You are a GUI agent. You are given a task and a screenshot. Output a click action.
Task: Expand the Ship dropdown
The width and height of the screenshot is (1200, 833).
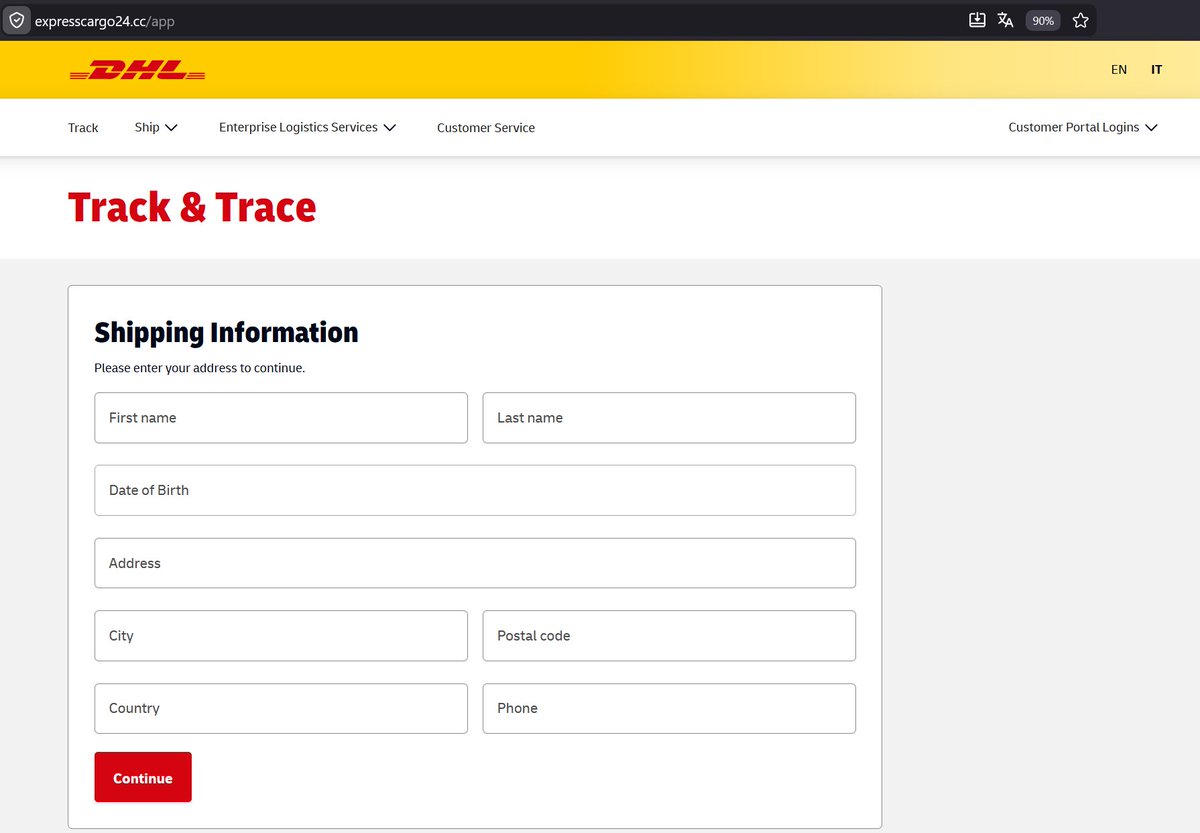click(156, 127)
